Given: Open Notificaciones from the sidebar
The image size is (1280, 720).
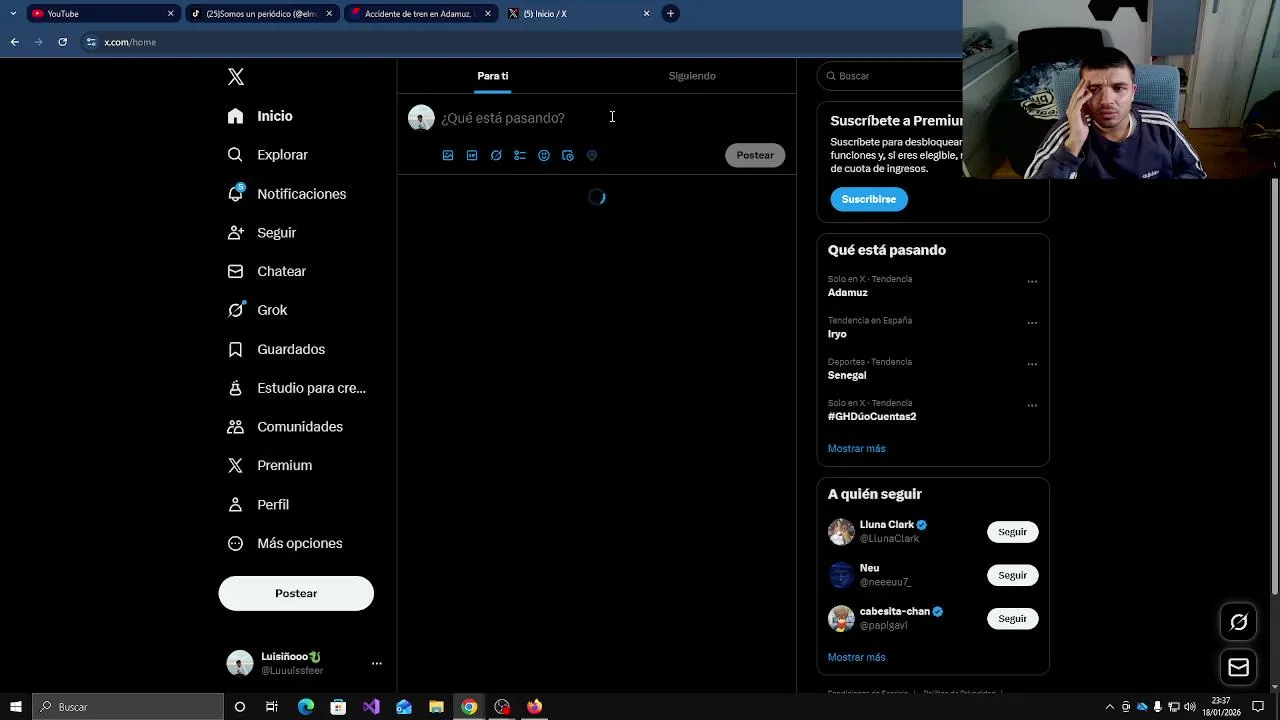Looking at the screenshot, I should coord(287,194).
